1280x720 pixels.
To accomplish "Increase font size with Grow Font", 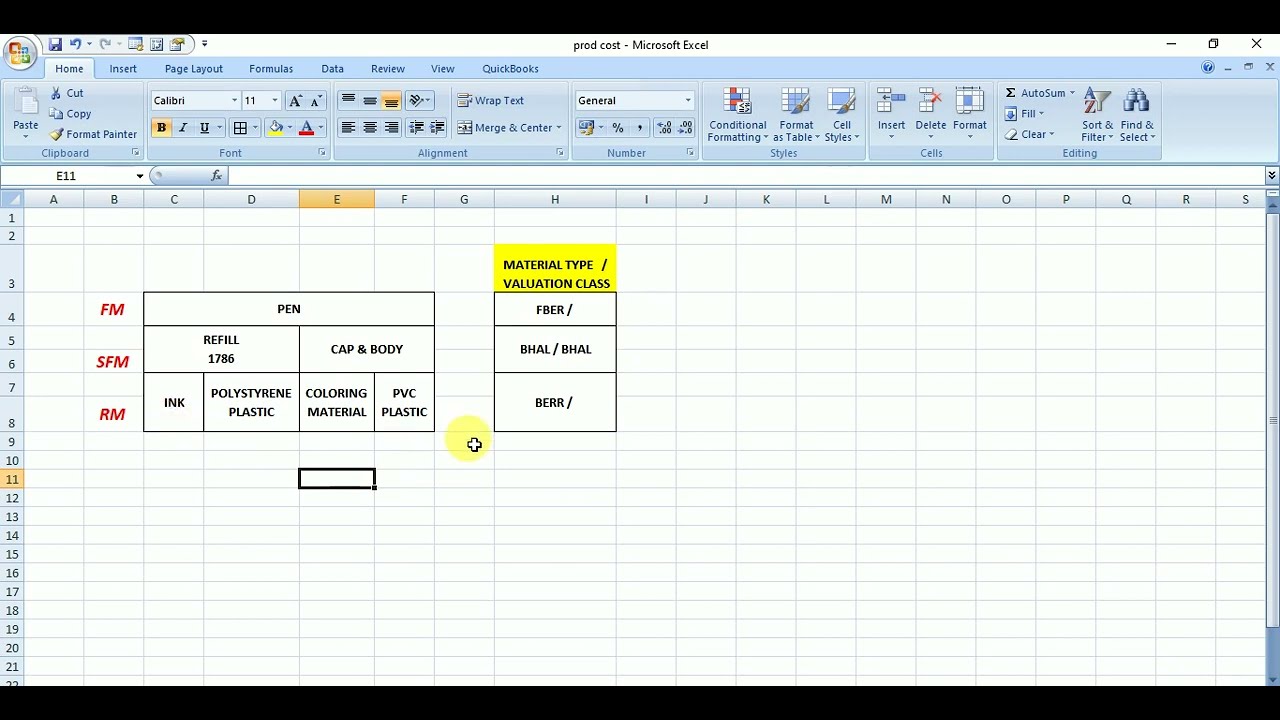I will (295, 101).
